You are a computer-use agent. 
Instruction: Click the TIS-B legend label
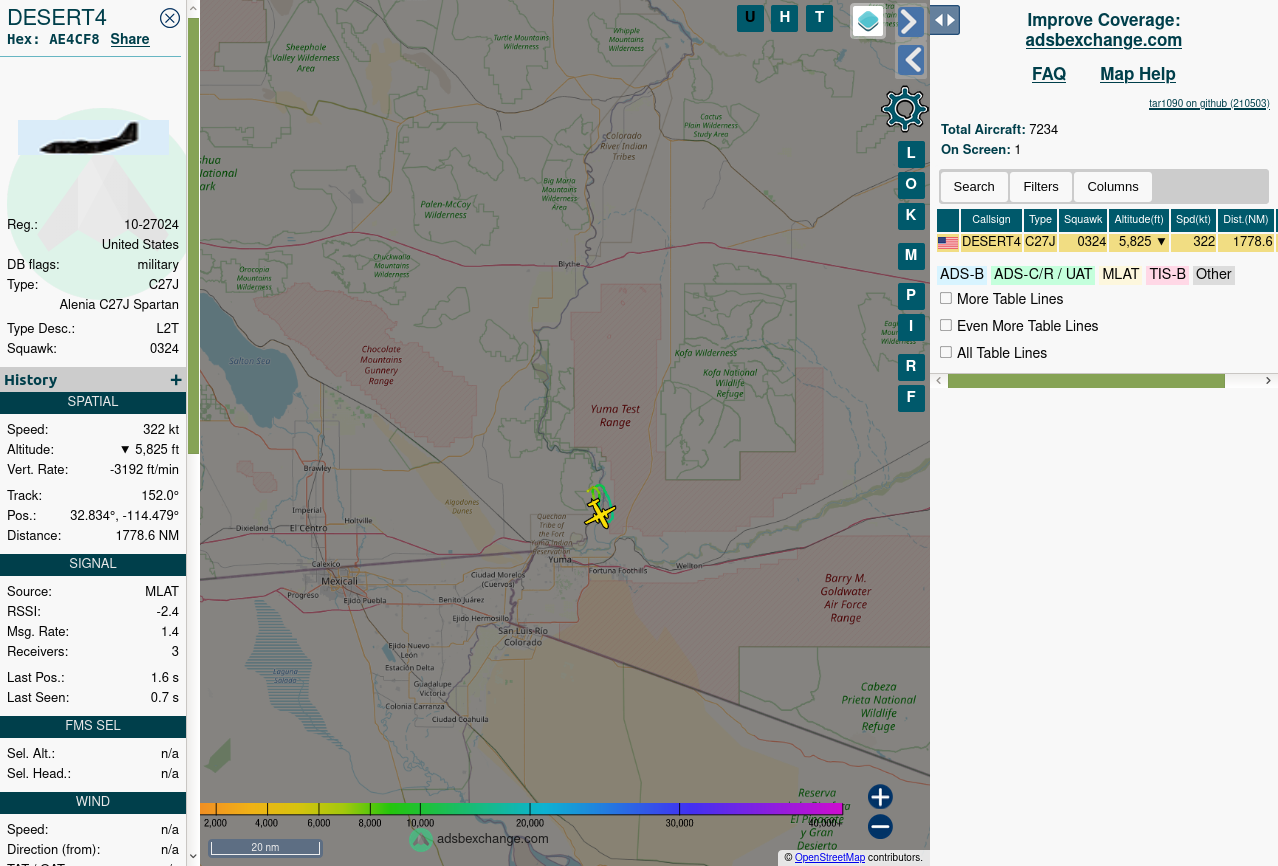[x=1167, y=274]
